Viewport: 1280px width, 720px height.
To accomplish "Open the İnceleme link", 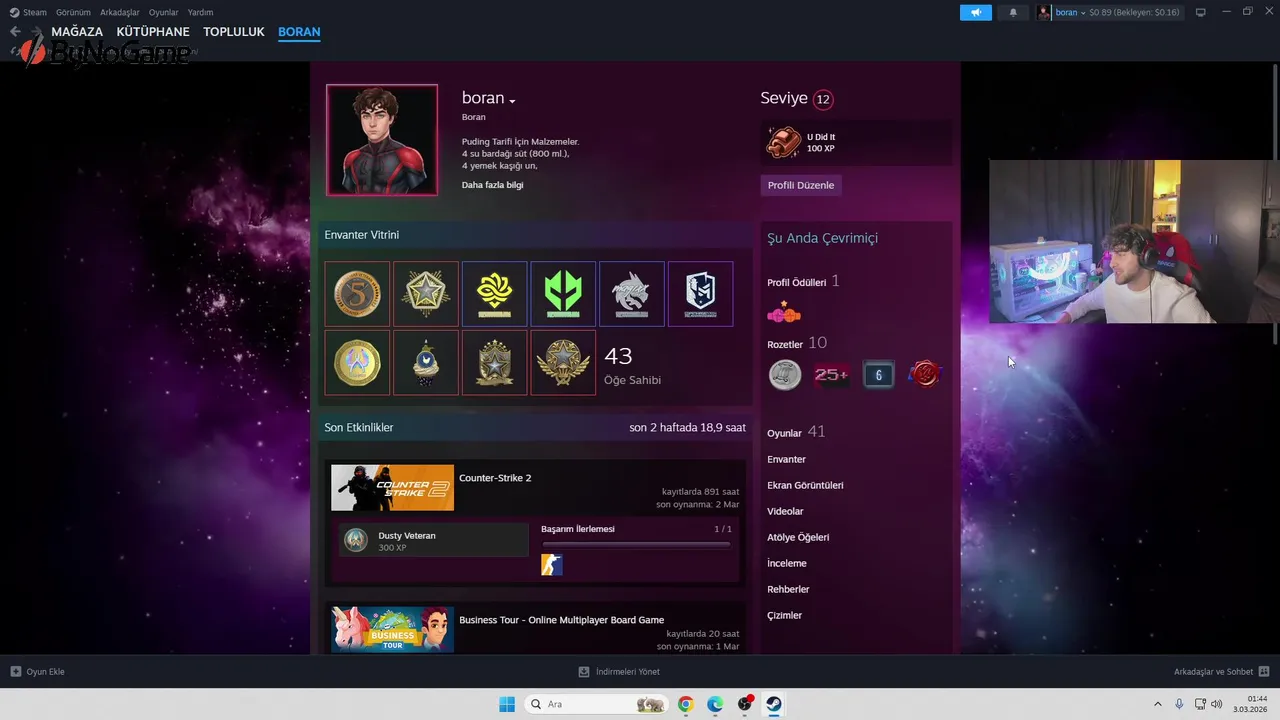I will pos(787,563).
